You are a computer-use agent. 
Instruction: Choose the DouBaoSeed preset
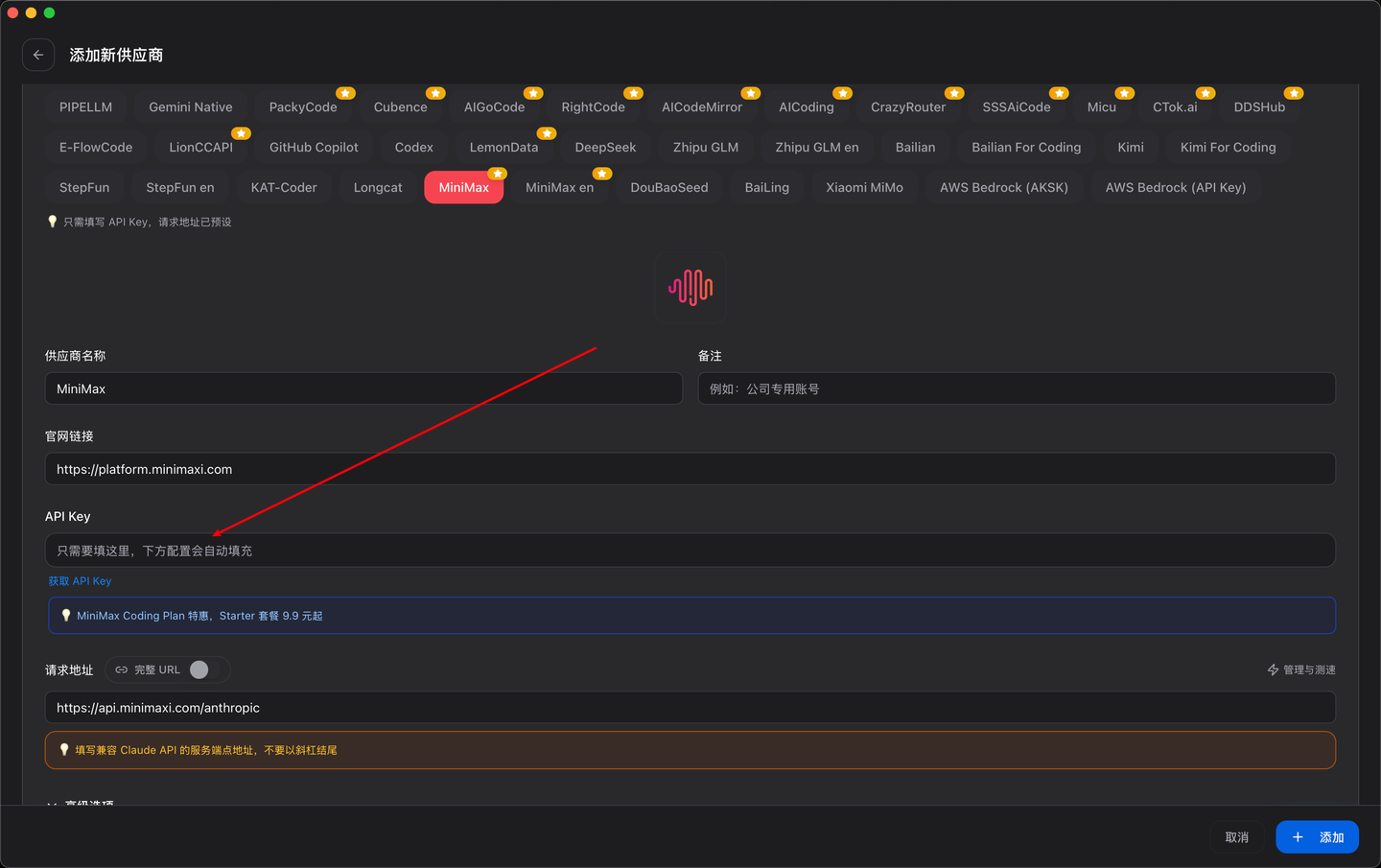pyautogui.click(x=669, y=188)
